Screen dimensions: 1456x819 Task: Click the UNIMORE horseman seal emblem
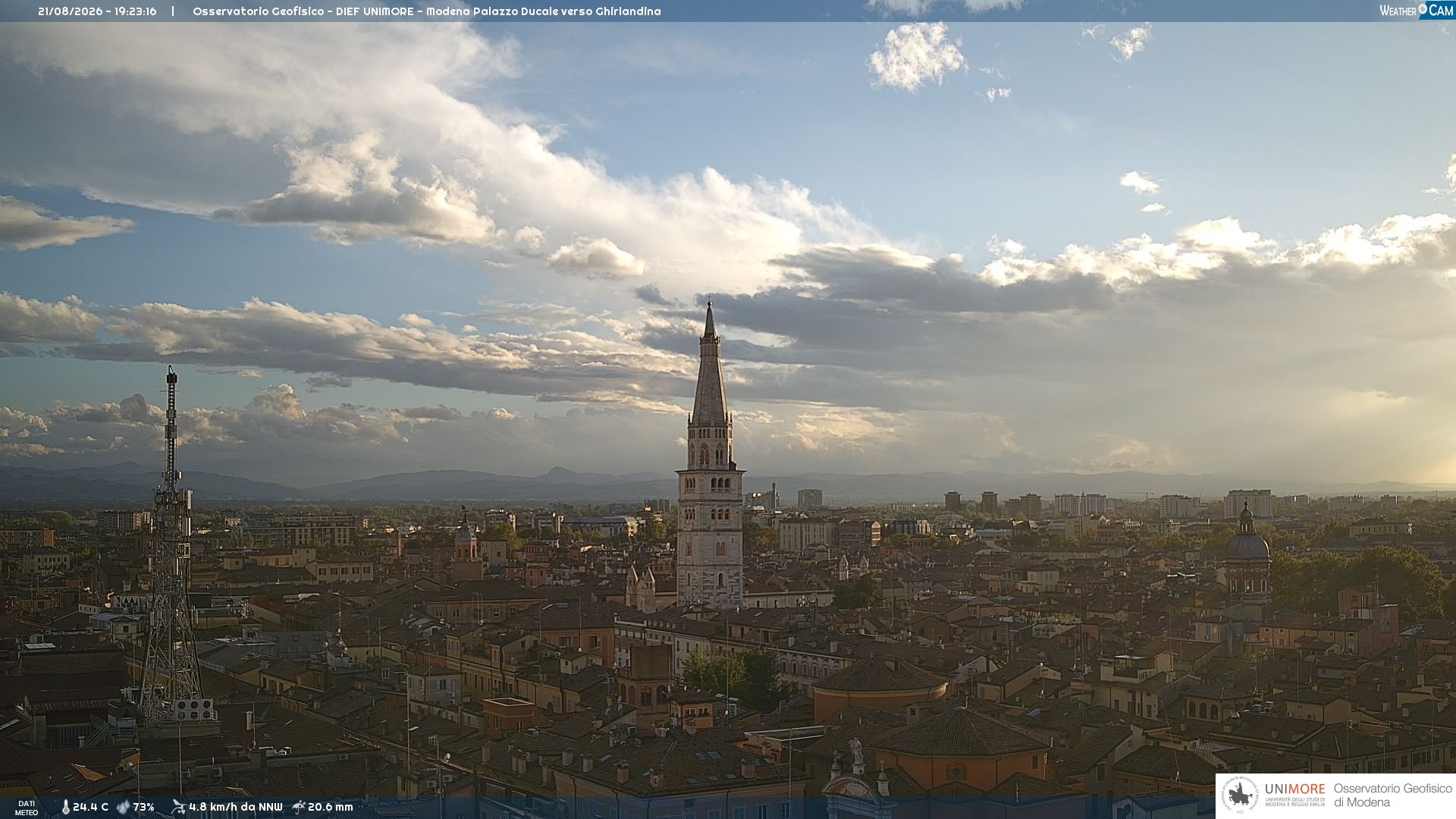tap(1241, 795)
